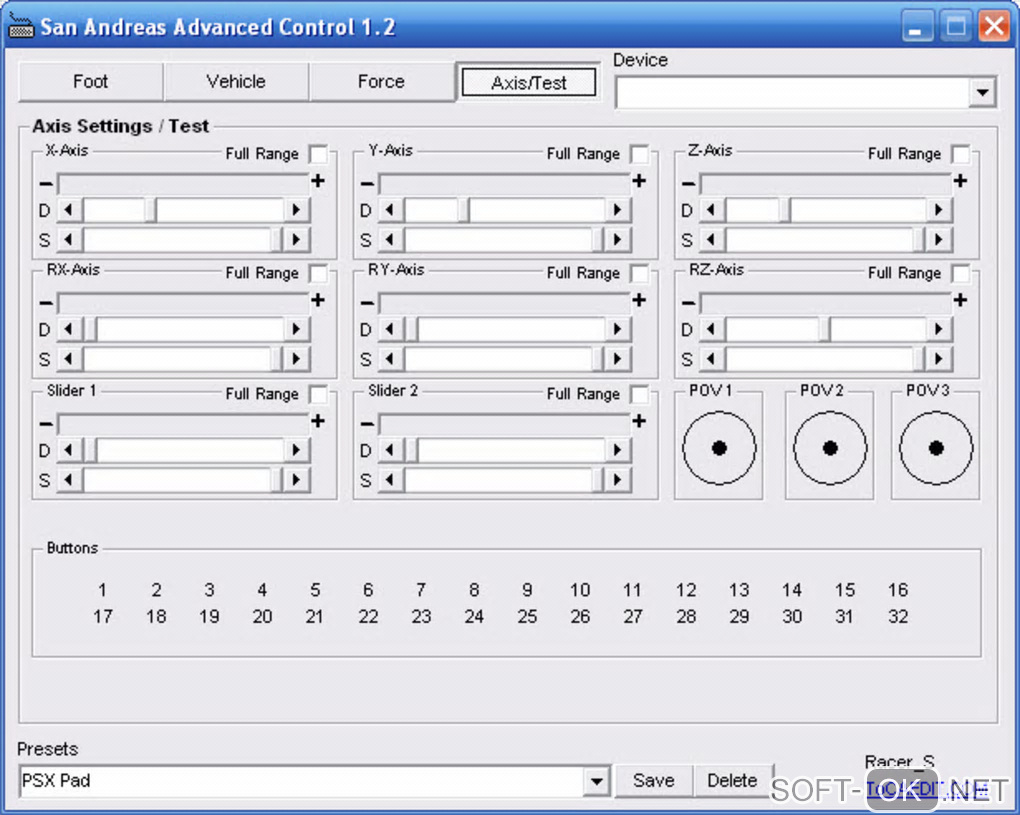This screenshot has height=815, width=1020.
Task: Click button number 32 indicator
Action: pyautogui.click(x=898, y=617)
